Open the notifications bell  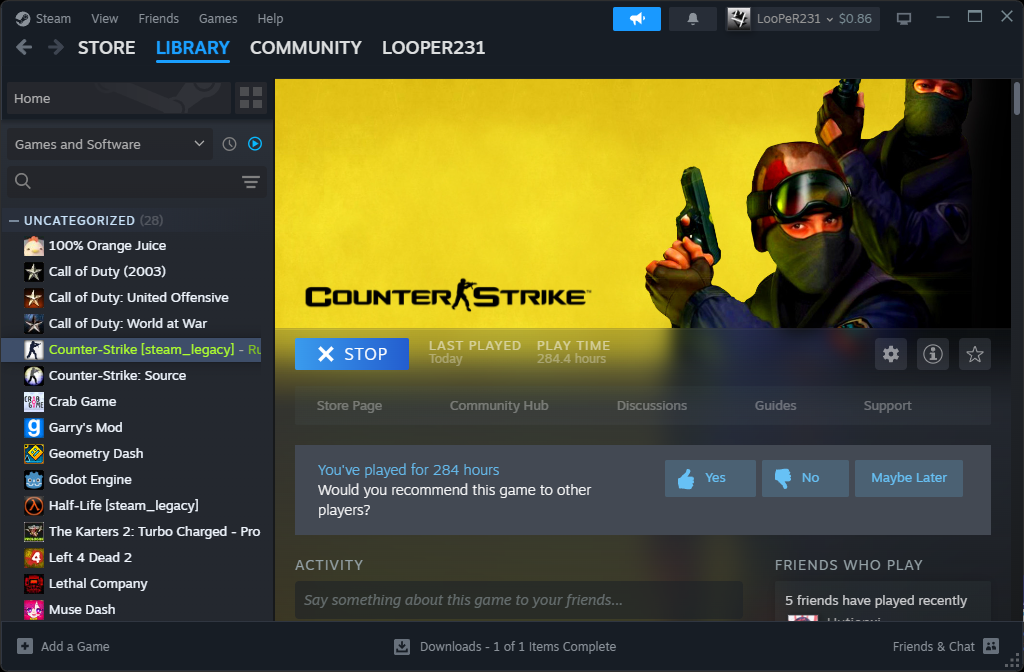(692, 19)
